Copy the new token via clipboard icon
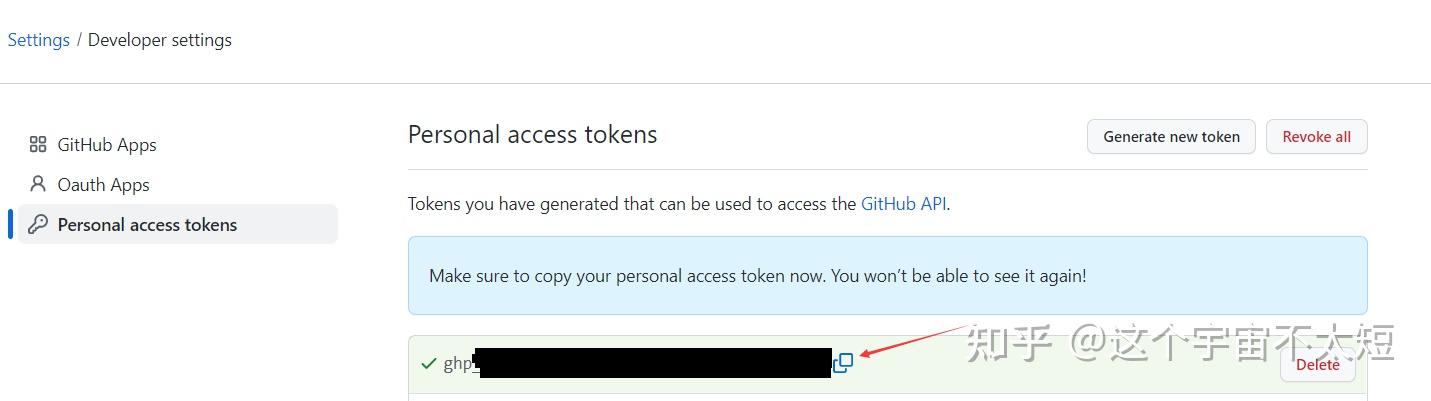Viewport: 1431px width, 401px height. tap(844, 363)
